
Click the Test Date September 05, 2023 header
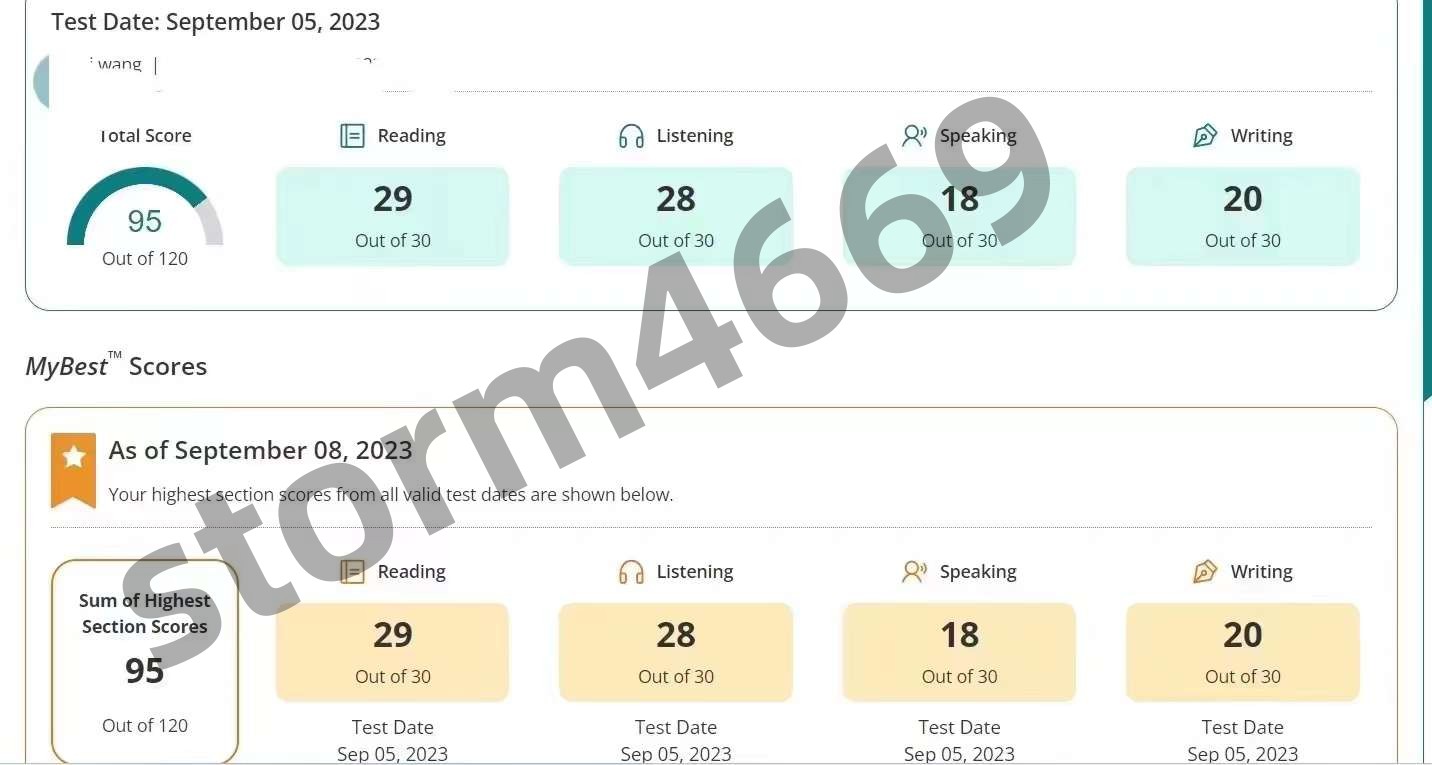tap(216, 21)
